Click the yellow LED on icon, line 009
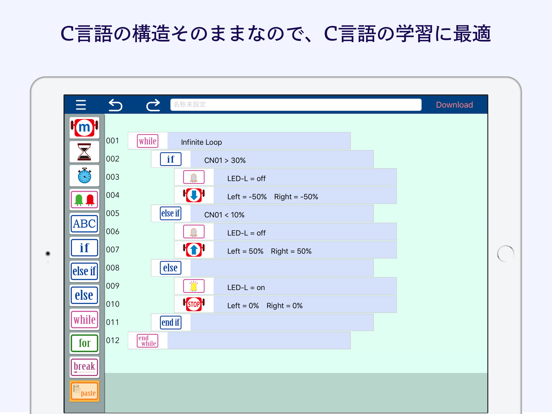The image size is (552, 414). (194, 286)
